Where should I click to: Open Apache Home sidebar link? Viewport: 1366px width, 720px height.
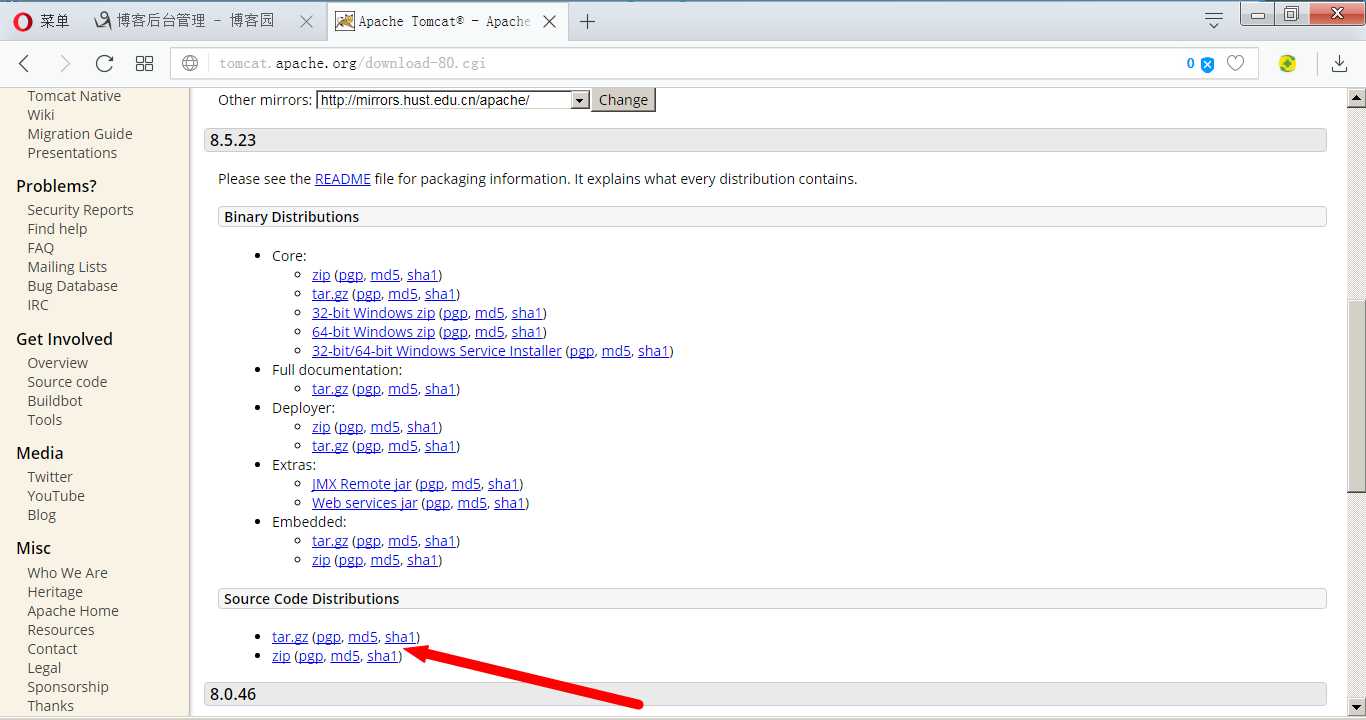coord(73,611)
